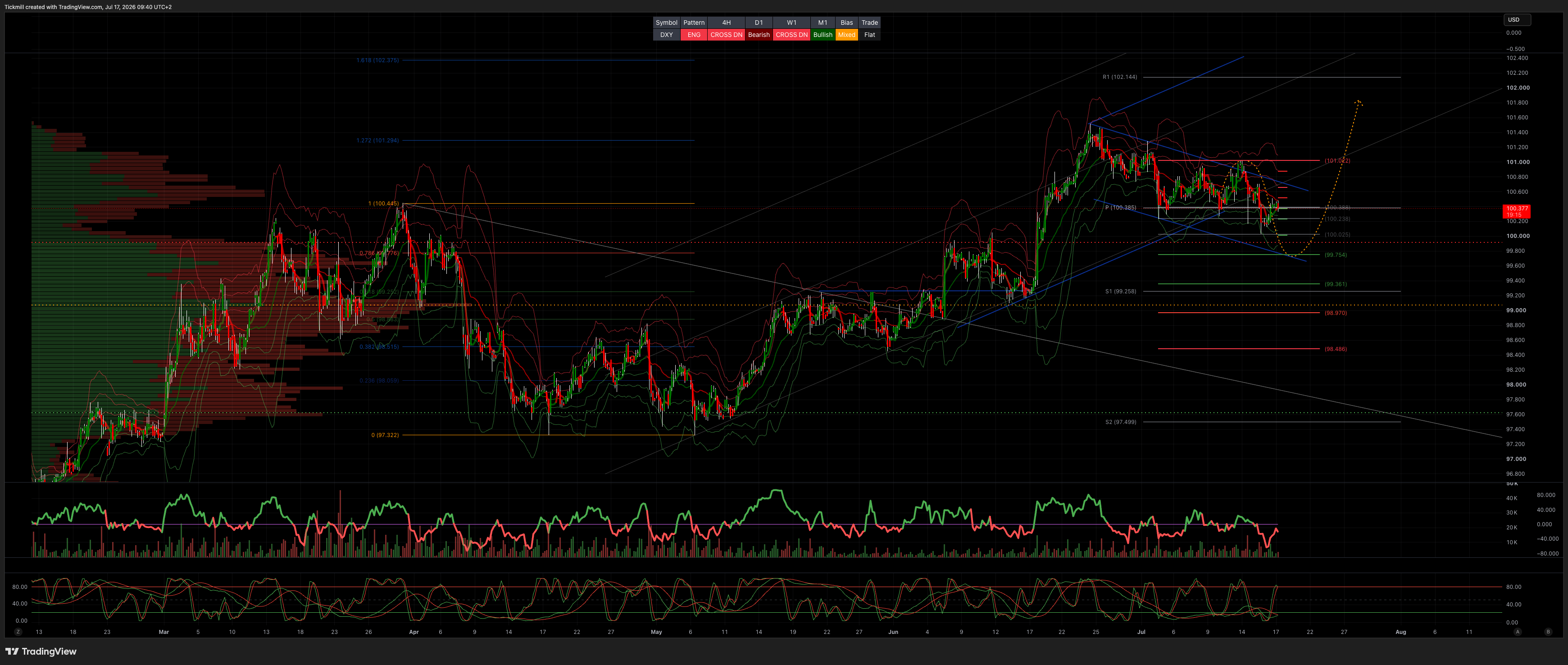
Task: Click 97.000 on the price scale
Action: click(1516, 459)
